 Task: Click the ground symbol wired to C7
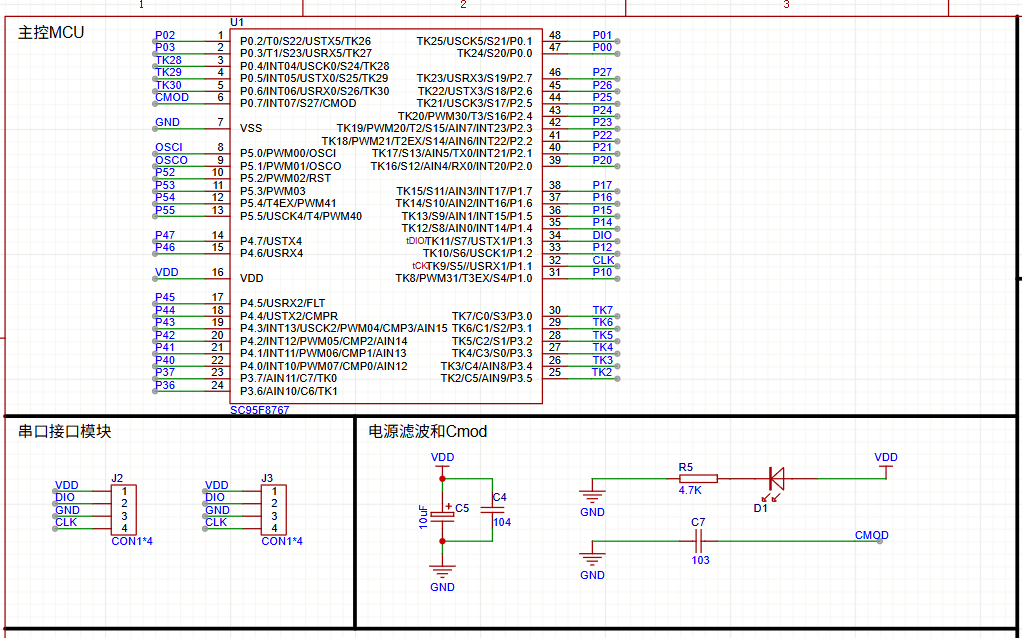point(592,560)
